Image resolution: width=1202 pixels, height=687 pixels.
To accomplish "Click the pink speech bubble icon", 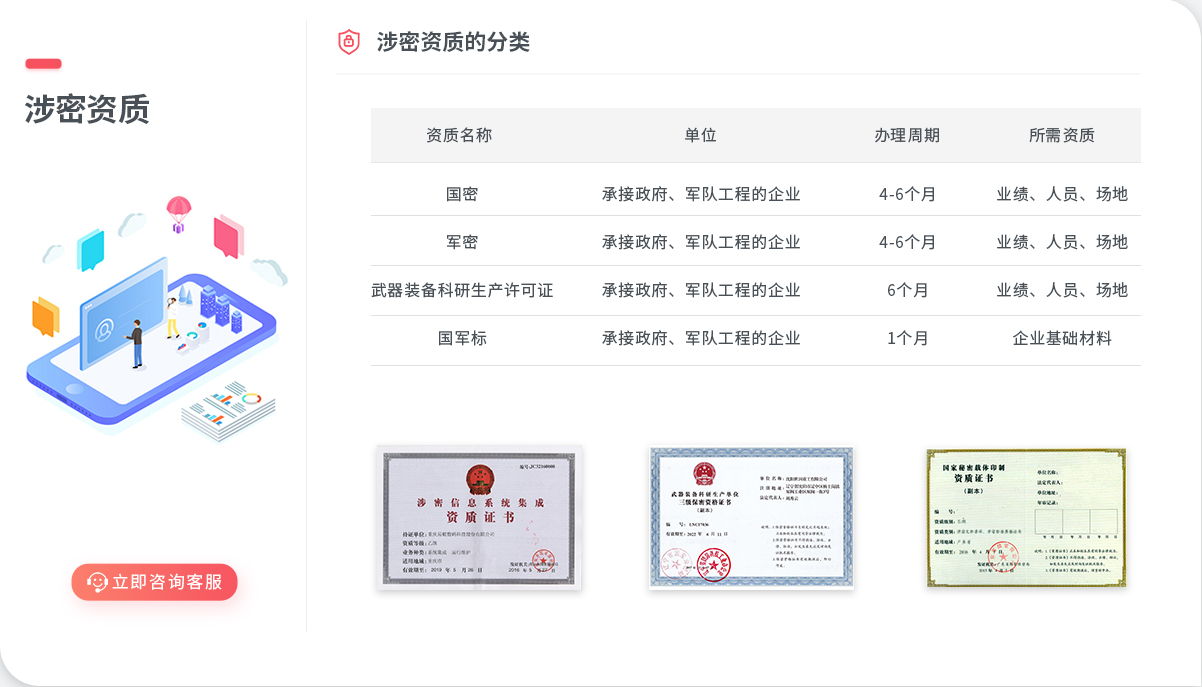I will [228, 237].
